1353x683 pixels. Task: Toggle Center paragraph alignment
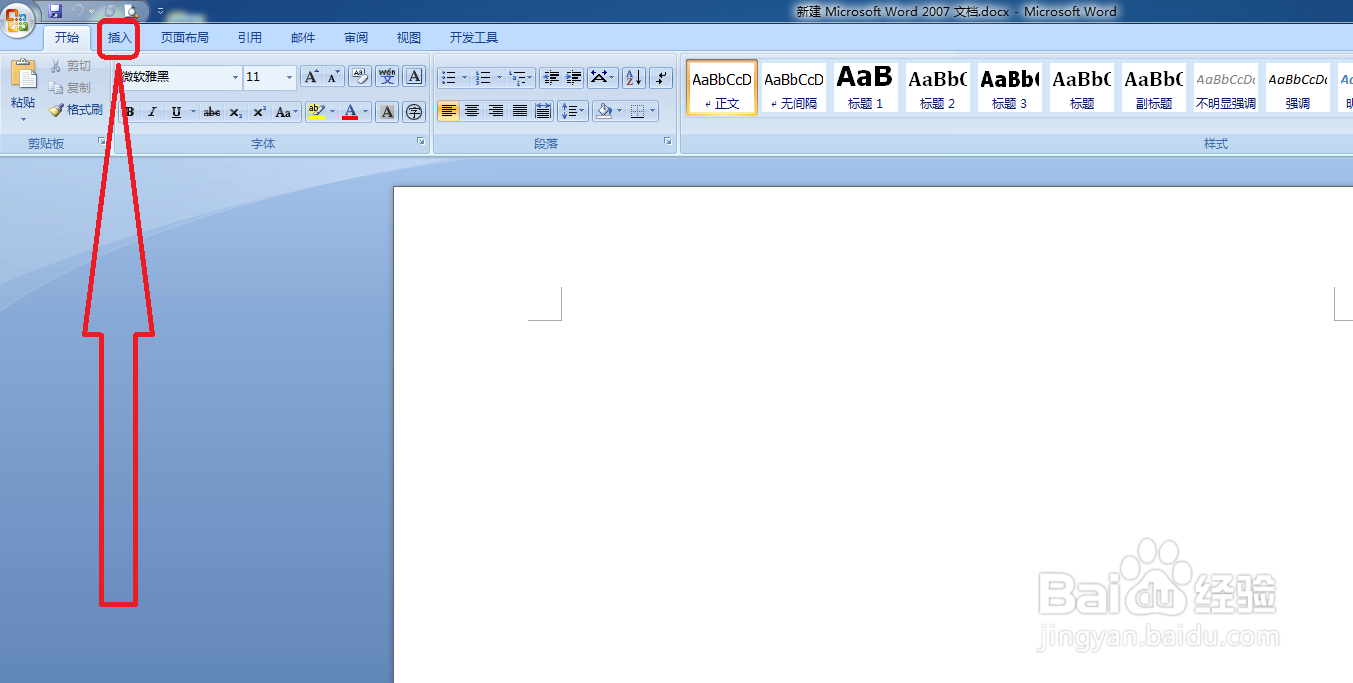[472, 111]
